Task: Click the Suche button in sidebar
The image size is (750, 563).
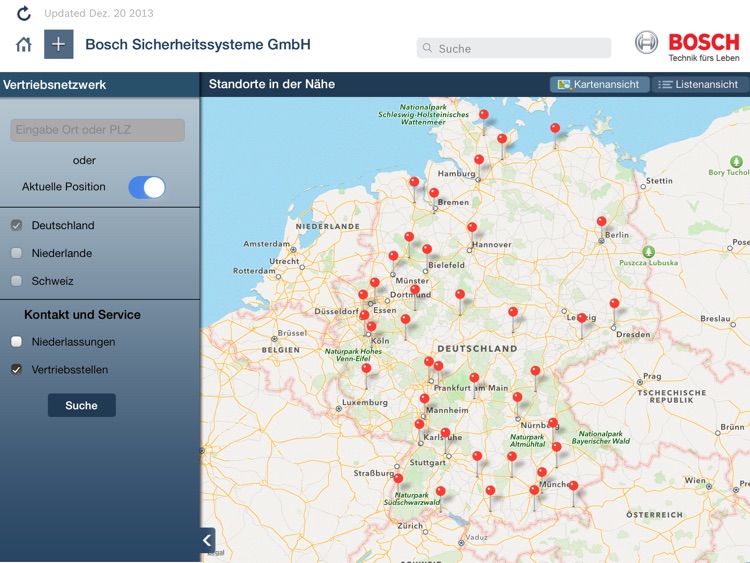Action: 82,405
